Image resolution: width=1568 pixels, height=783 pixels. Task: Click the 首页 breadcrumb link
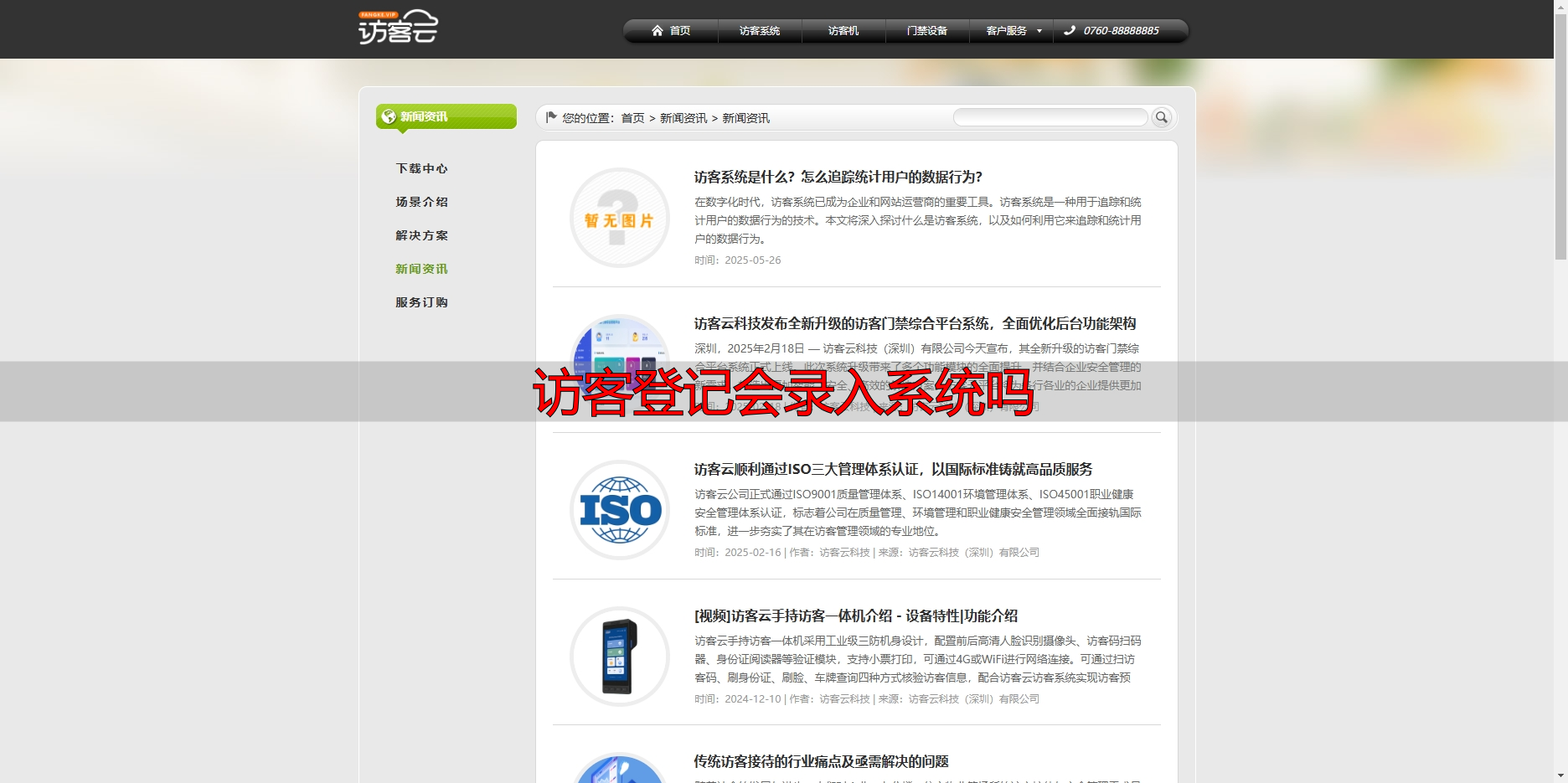tap(632, 118)
